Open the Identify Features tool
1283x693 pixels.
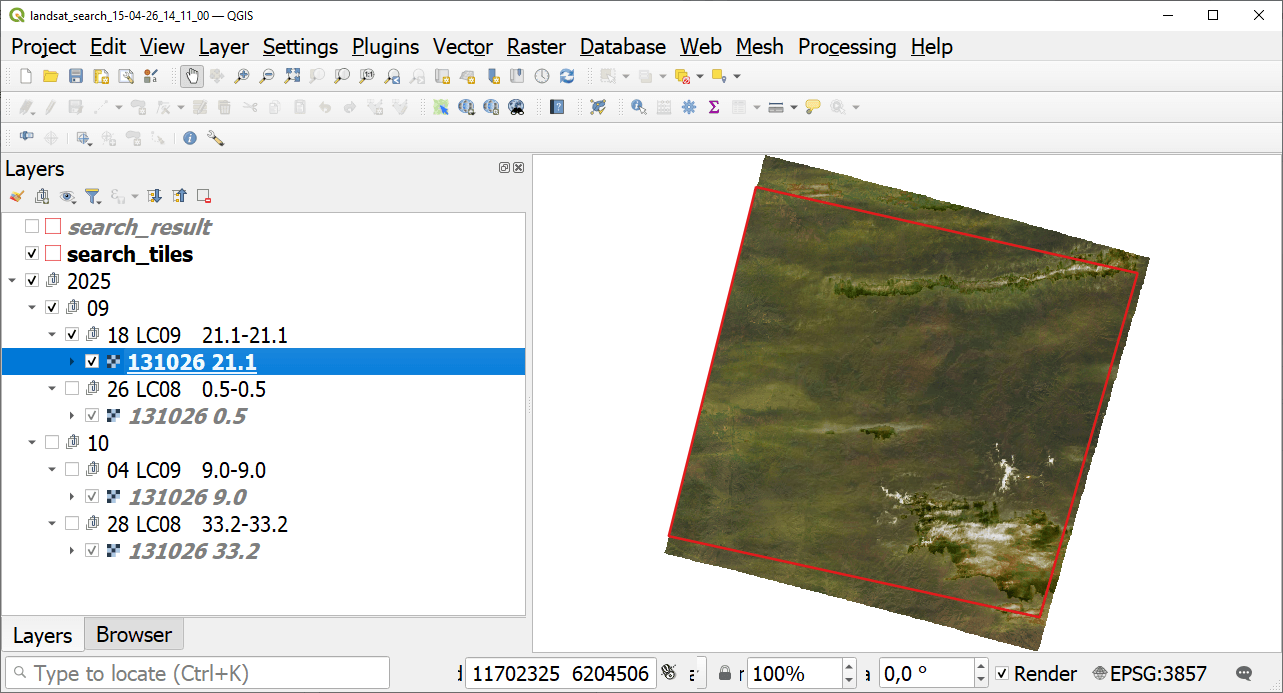[638, 107]
